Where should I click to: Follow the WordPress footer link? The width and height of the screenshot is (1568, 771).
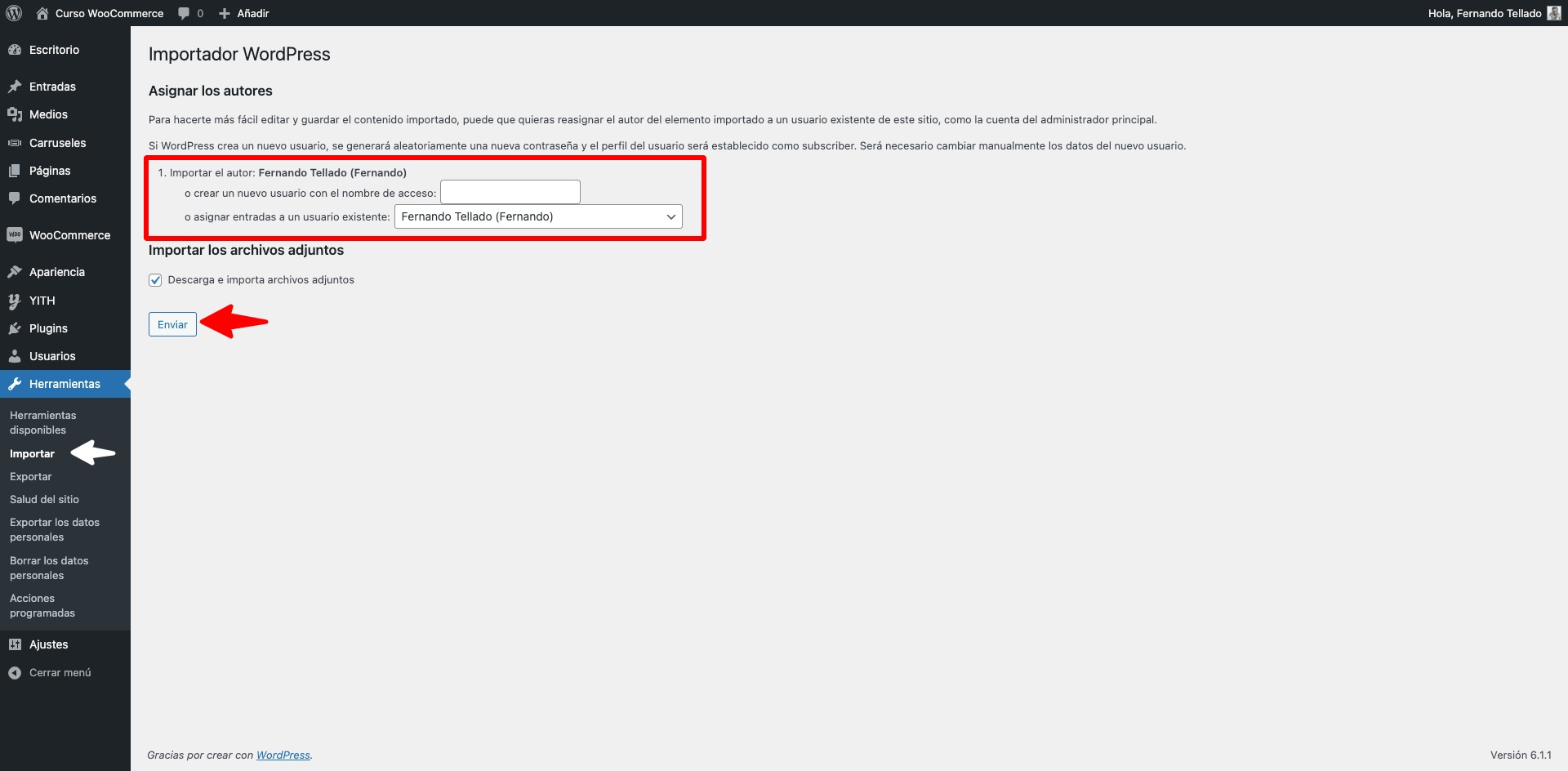(x=283, y=755)
